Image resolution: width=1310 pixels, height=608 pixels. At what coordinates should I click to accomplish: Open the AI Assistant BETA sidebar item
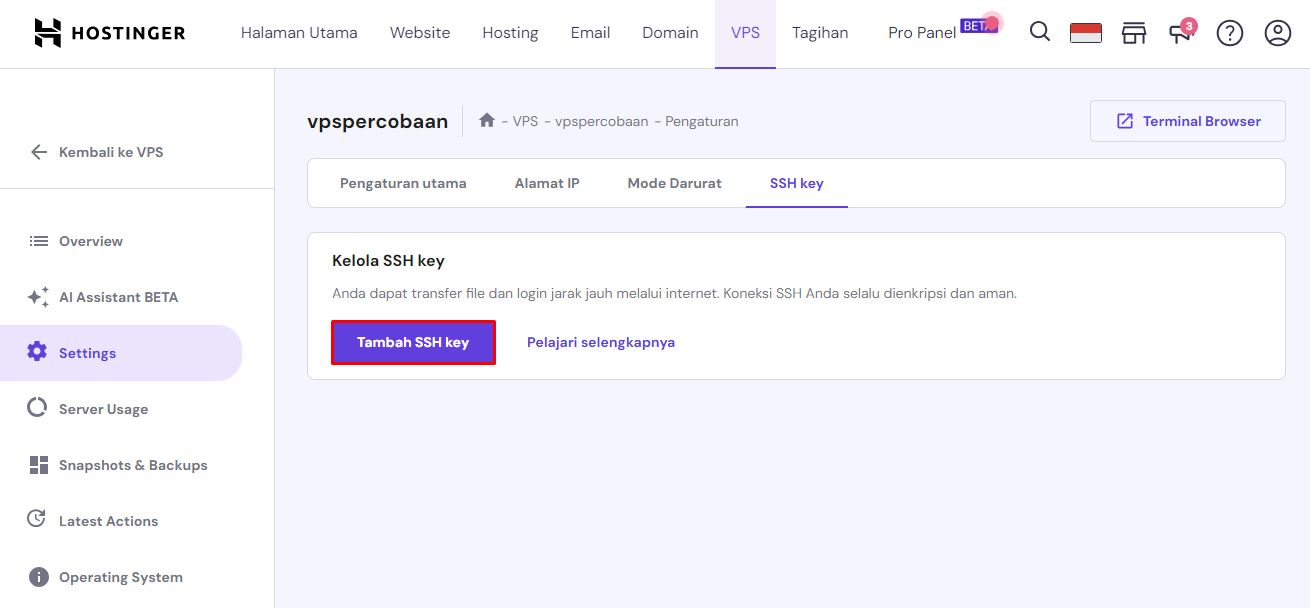coord(117,297)
